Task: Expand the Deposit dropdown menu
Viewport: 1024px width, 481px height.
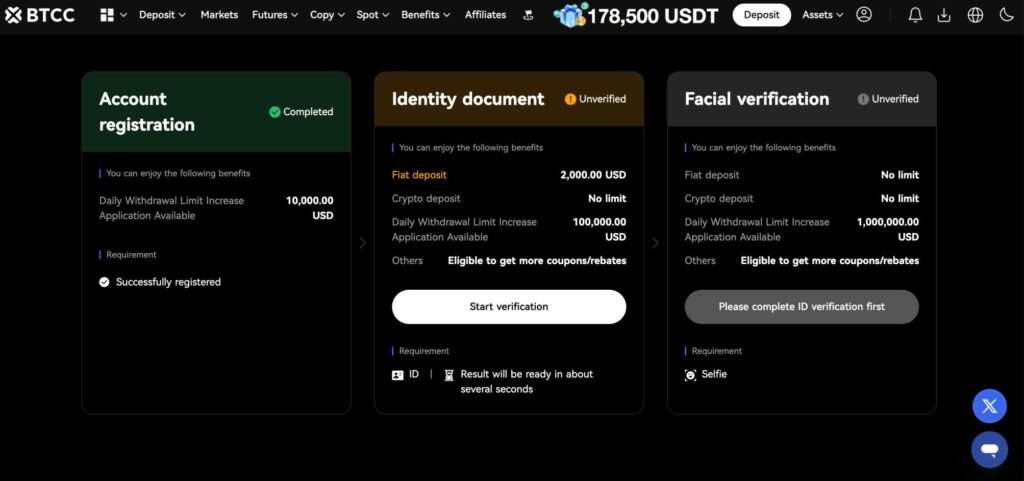Action: pyautogui.click(x=162, y=15)
